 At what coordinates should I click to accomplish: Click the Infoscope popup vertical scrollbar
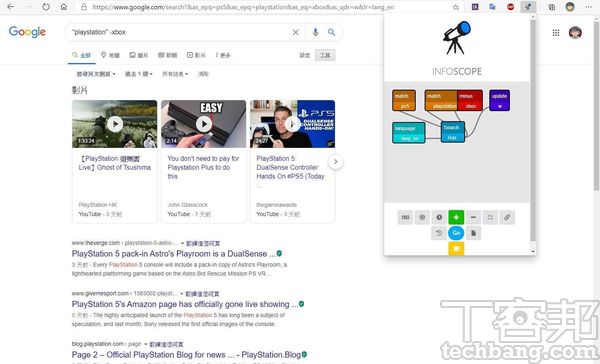(533, 130)
